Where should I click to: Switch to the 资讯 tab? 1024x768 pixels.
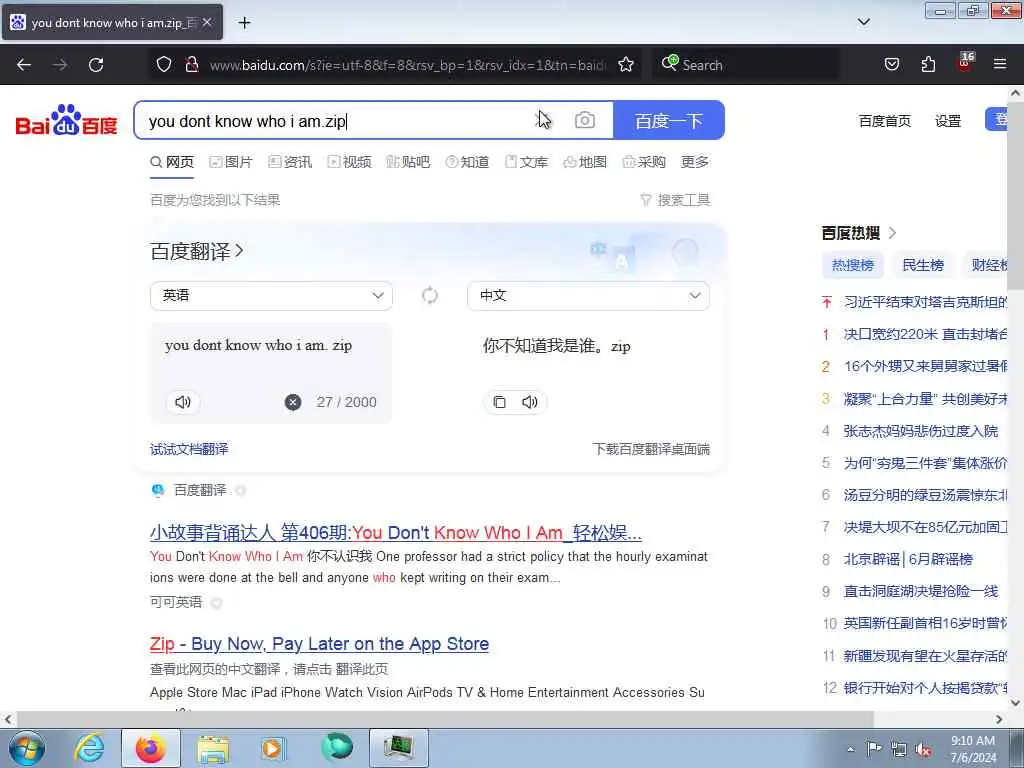291,162
